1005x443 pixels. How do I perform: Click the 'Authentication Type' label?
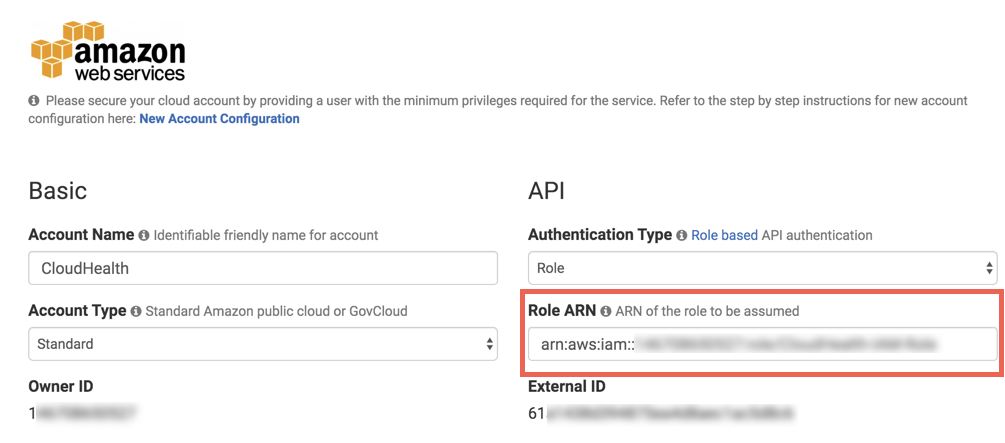click(600, 235)
